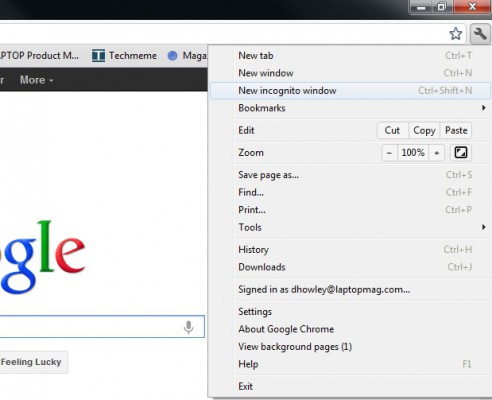The width and height of the screenshot is (492, 400).
Task: Click the Paste button
Action: point(456,130)
